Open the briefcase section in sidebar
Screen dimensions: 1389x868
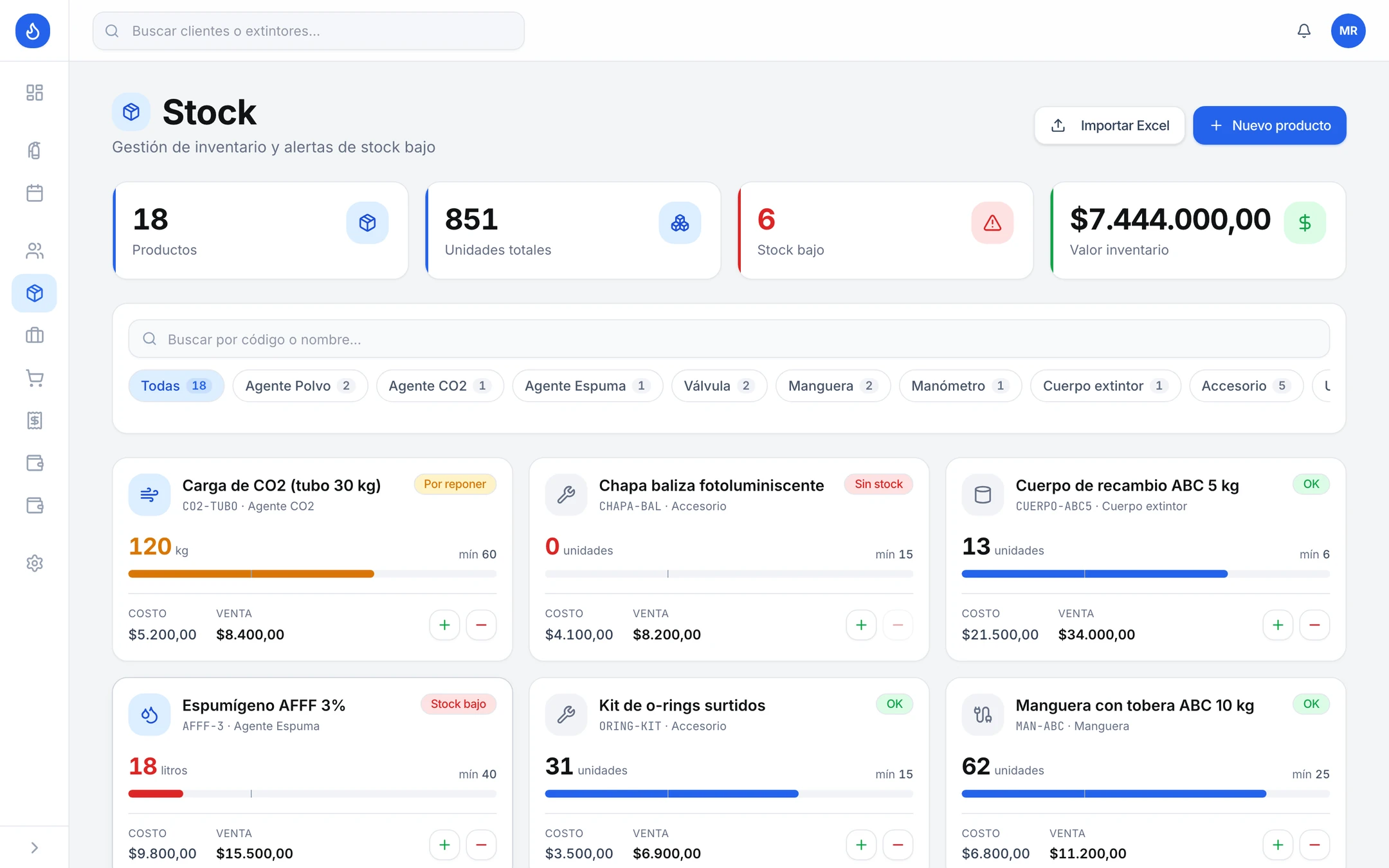(35, 336)
